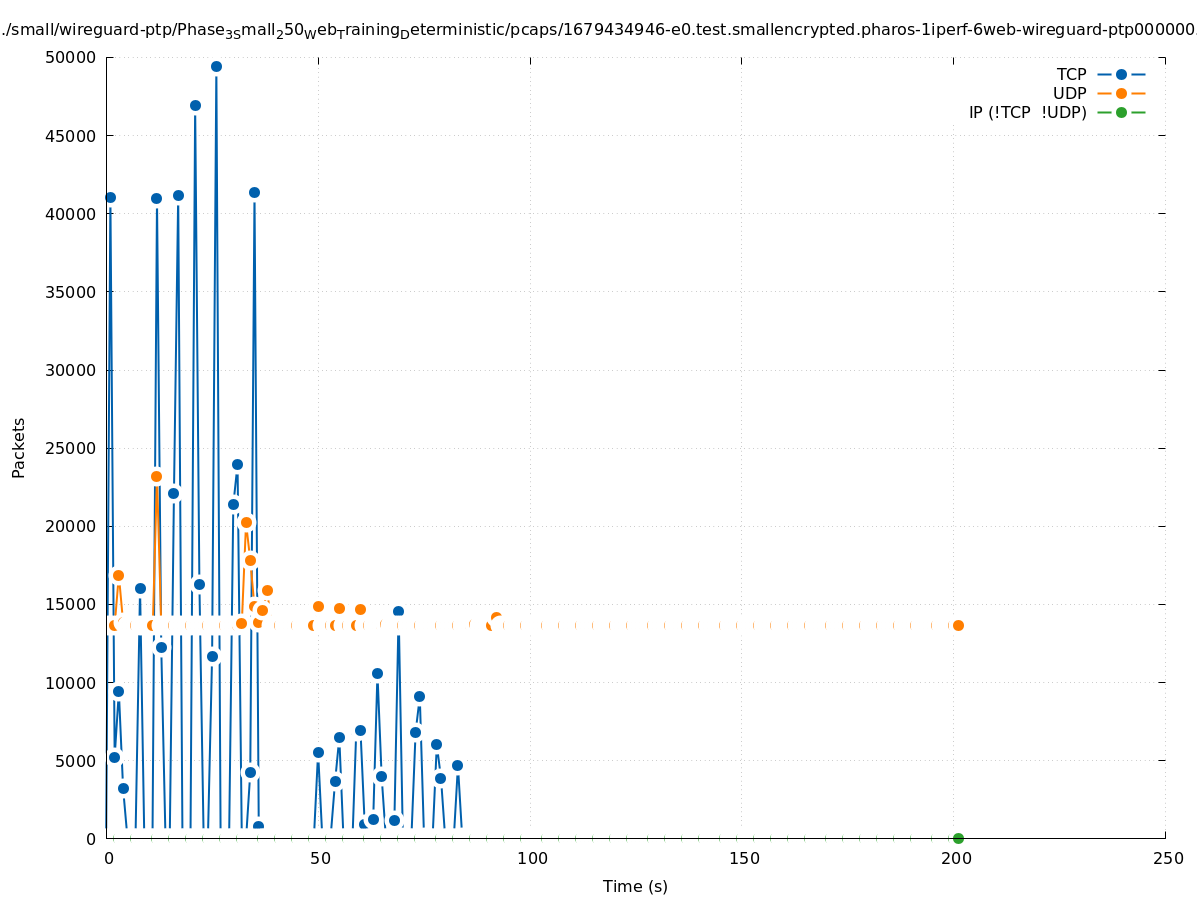This screenshot has height=900, width=1197.
Task: Select the UDP legend text label
Action: point(1069,93)
